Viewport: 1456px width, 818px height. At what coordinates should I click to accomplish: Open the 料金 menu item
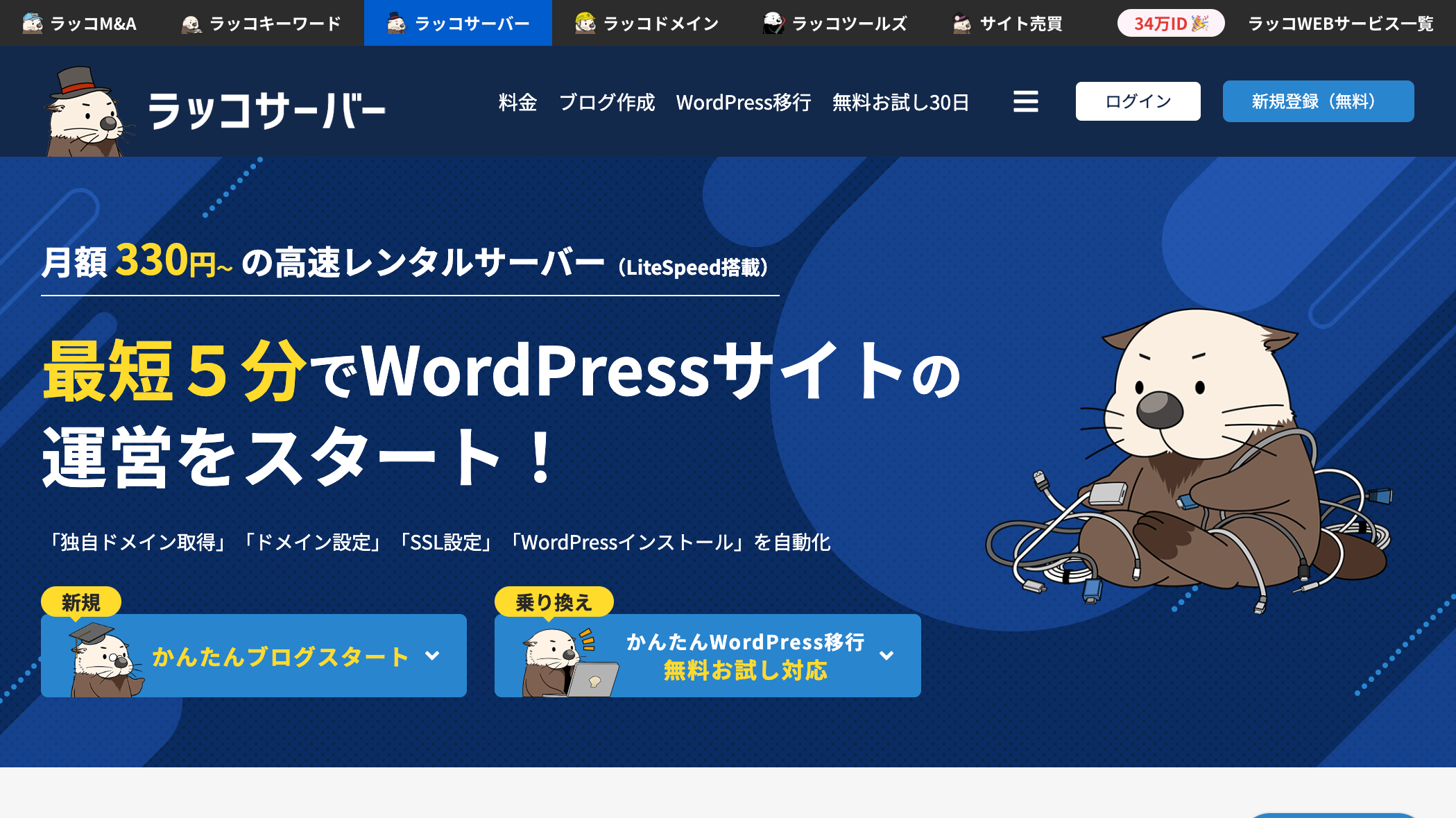click(x=517, y=103)
